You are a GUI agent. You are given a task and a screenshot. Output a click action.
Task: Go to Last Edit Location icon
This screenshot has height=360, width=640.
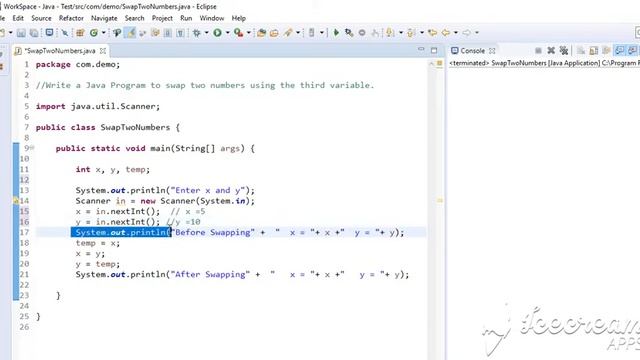pyautogui.click(x=432, y=32)
